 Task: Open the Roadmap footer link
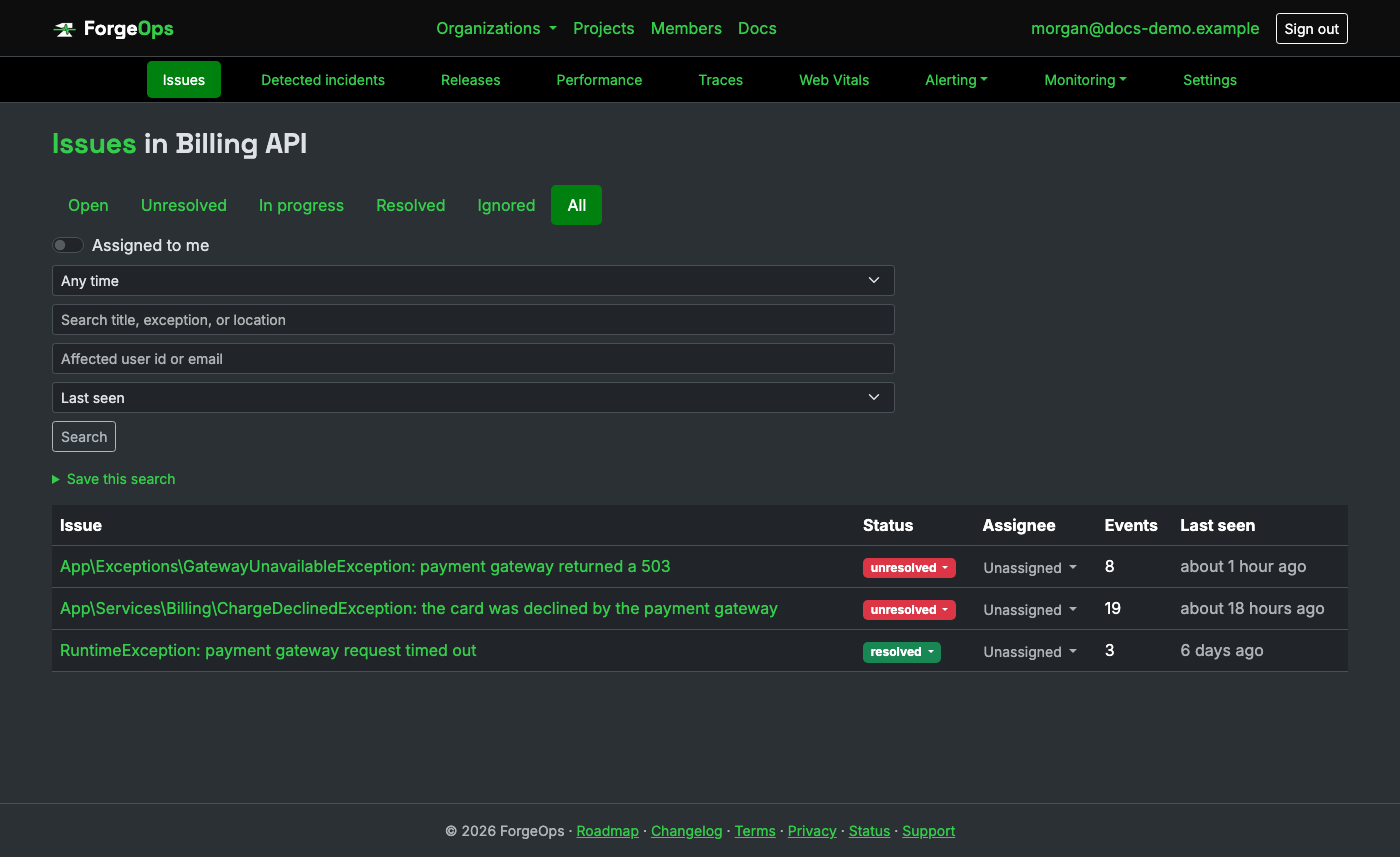point(608,831)
